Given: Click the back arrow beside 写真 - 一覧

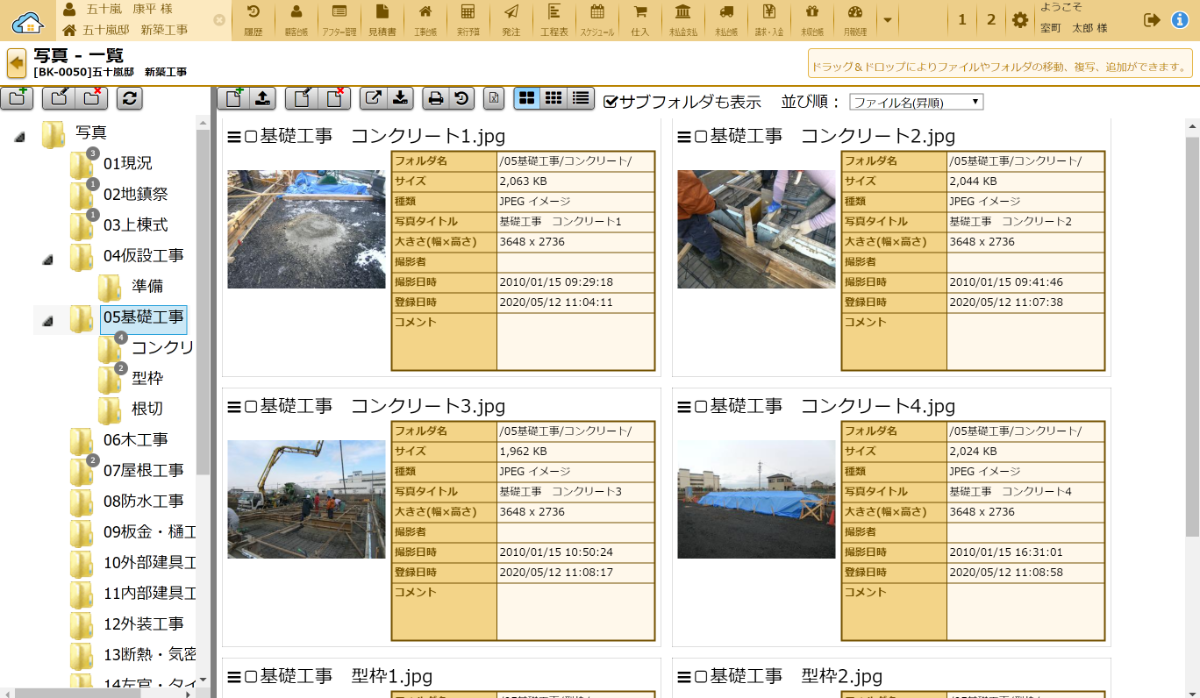Looking at the screenshot, I should tap(16, 63).
